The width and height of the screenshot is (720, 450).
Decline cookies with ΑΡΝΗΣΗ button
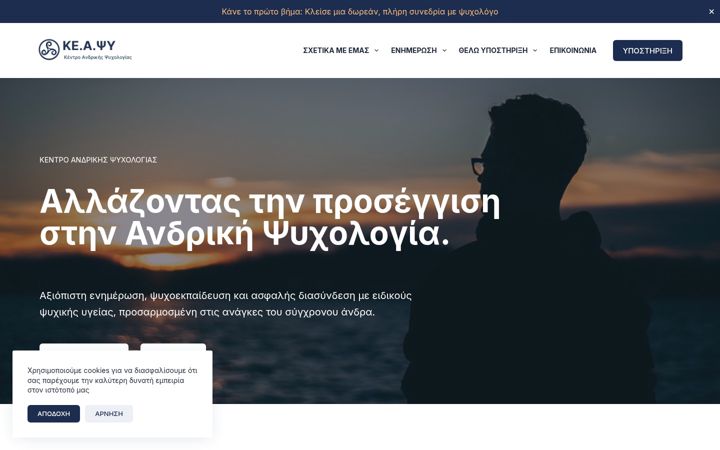click(109, 414)
